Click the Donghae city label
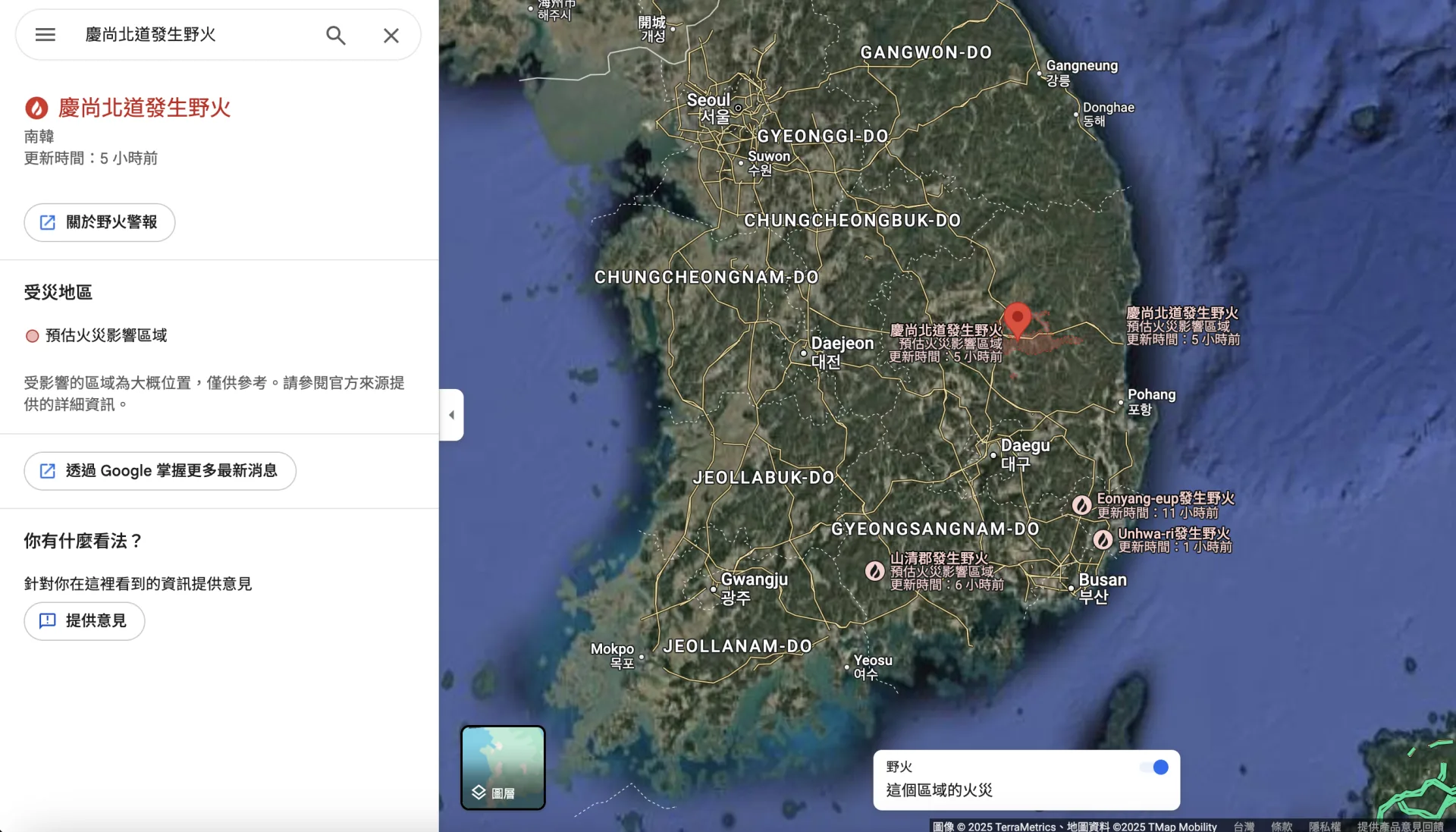The image size is (1456, 832). pos(1108,114)
